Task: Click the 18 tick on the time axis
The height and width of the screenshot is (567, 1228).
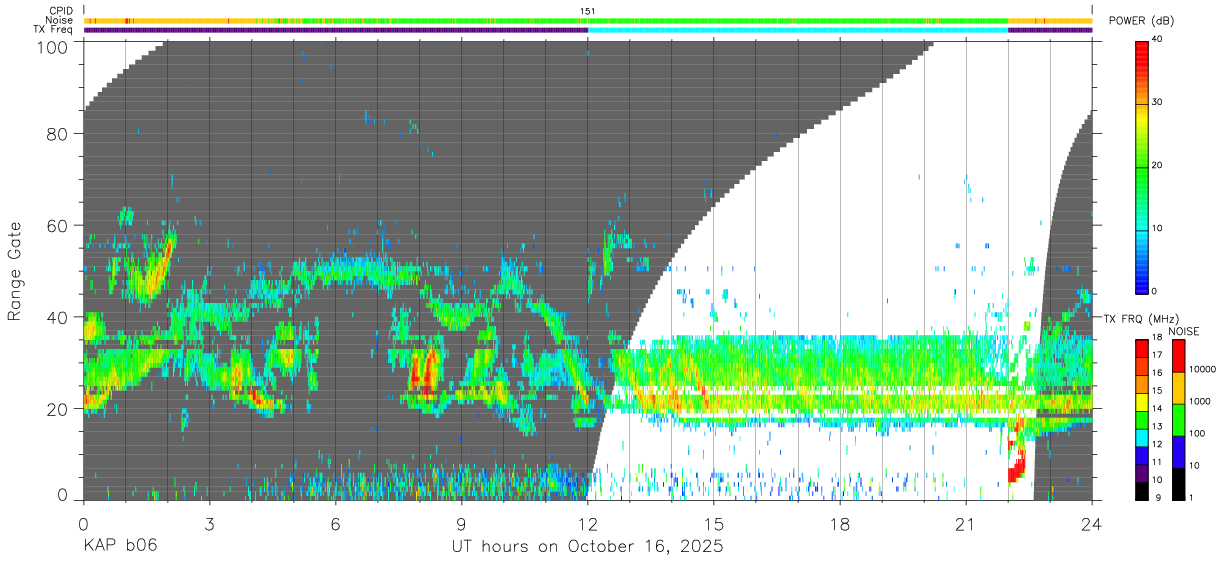Action: (840, 523)
